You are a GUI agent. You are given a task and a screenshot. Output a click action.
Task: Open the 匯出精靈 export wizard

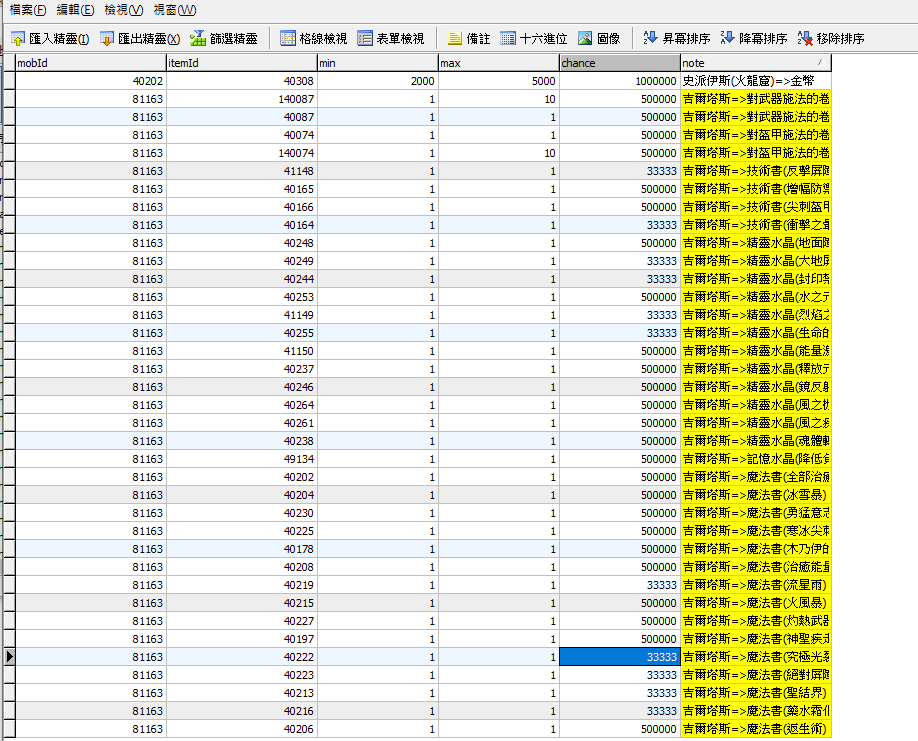139,39
